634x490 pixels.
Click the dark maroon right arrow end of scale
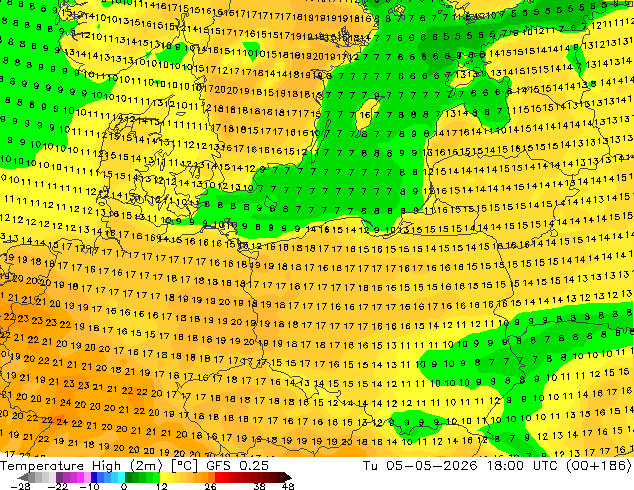pos(287,477)
